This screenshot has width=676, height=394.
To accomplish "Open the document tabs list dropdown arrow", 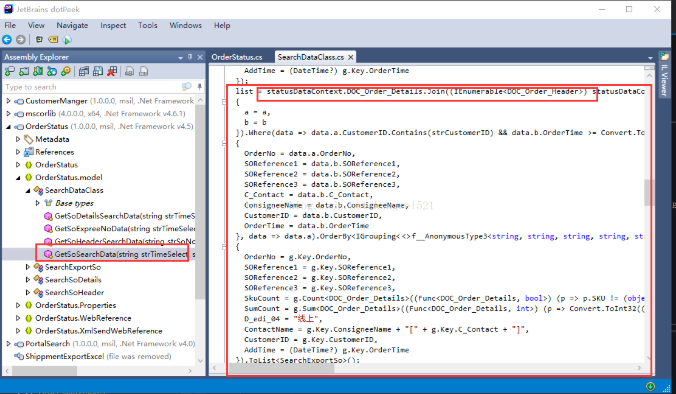I will tap(650, 58).
